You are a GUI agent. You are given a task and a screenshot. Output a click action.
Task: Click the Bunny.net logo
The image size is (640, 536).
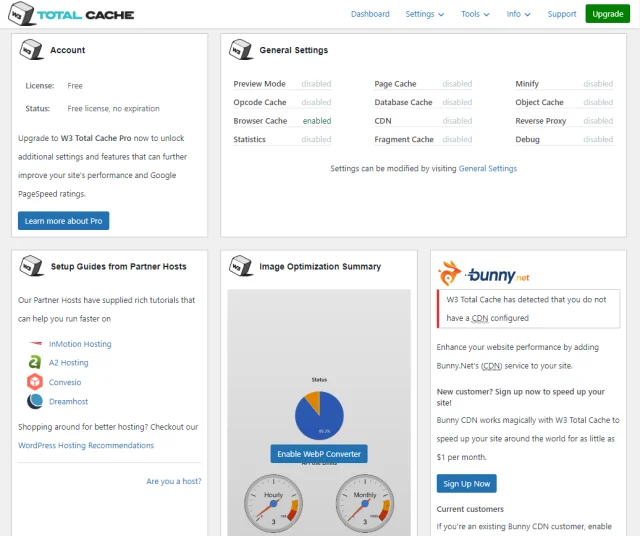pyautogui.click(x=484, y=272)
